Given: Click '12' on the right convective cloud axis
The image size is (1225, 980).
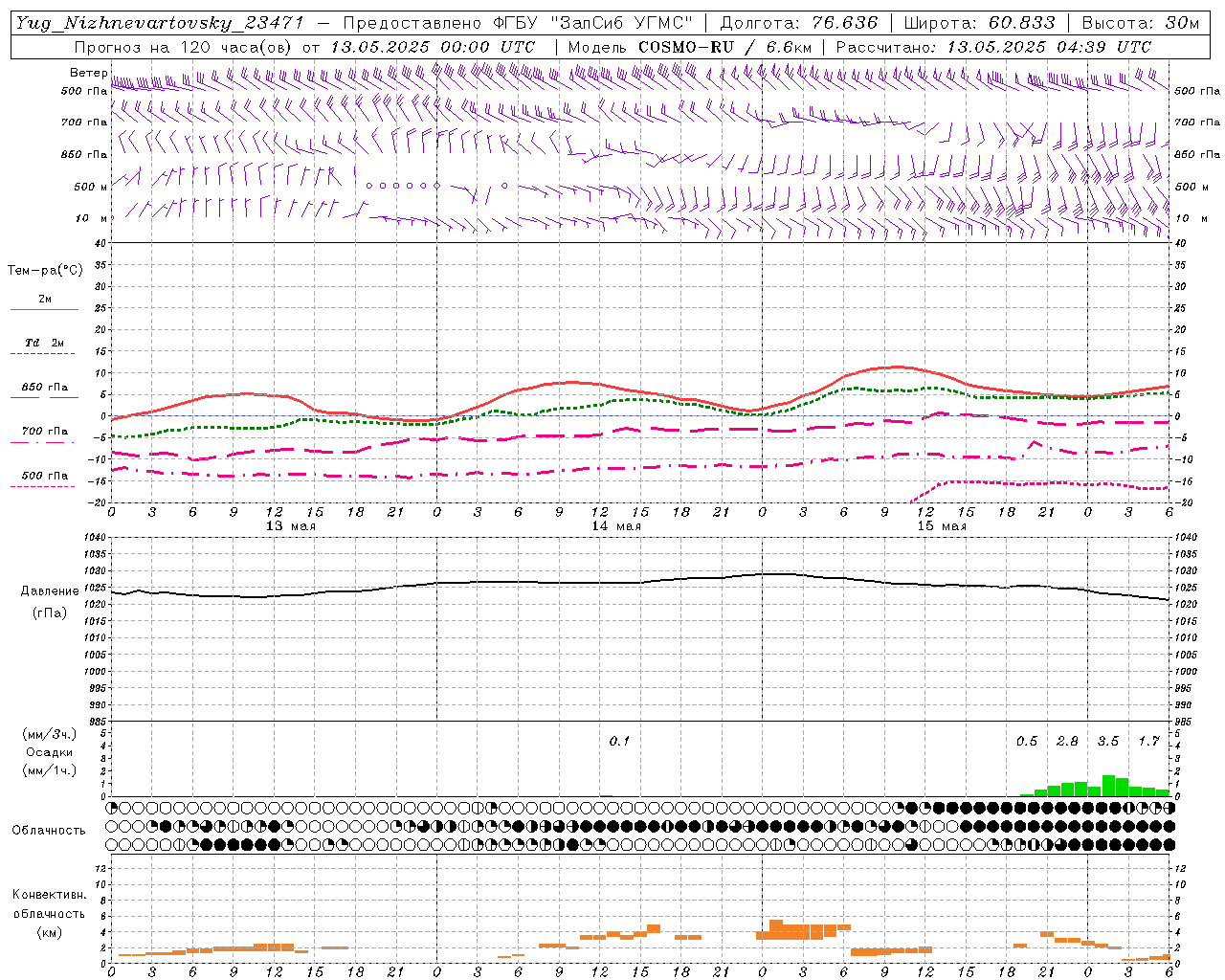Looking at the screenshot, I should click(x=1180, y=868).
